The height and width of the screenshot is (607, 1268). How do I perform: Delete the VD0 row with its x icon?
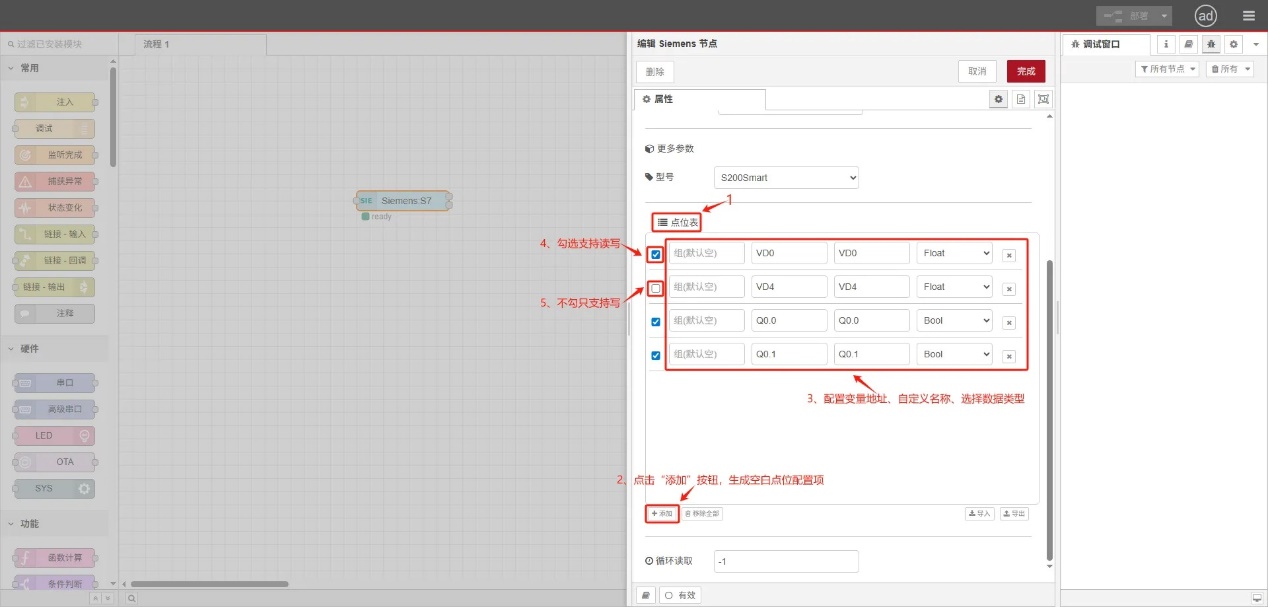(1009, 255)
